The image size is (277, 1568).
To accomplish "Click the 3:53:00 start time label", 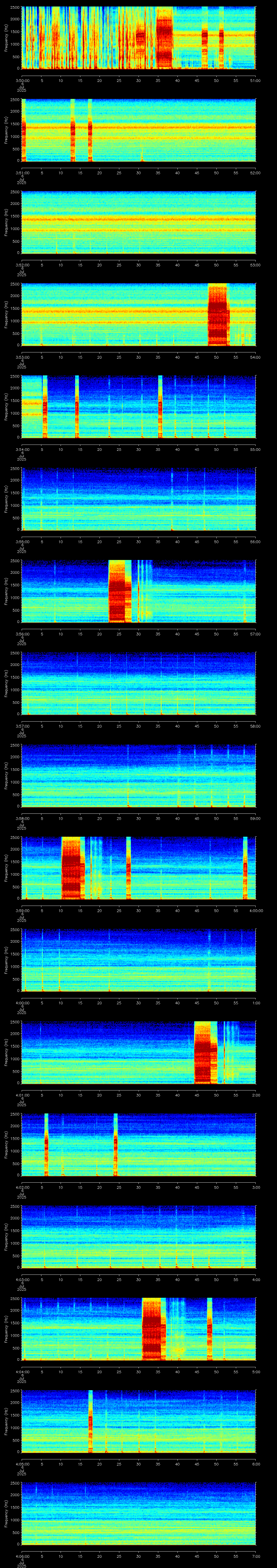I will (22, 357).
